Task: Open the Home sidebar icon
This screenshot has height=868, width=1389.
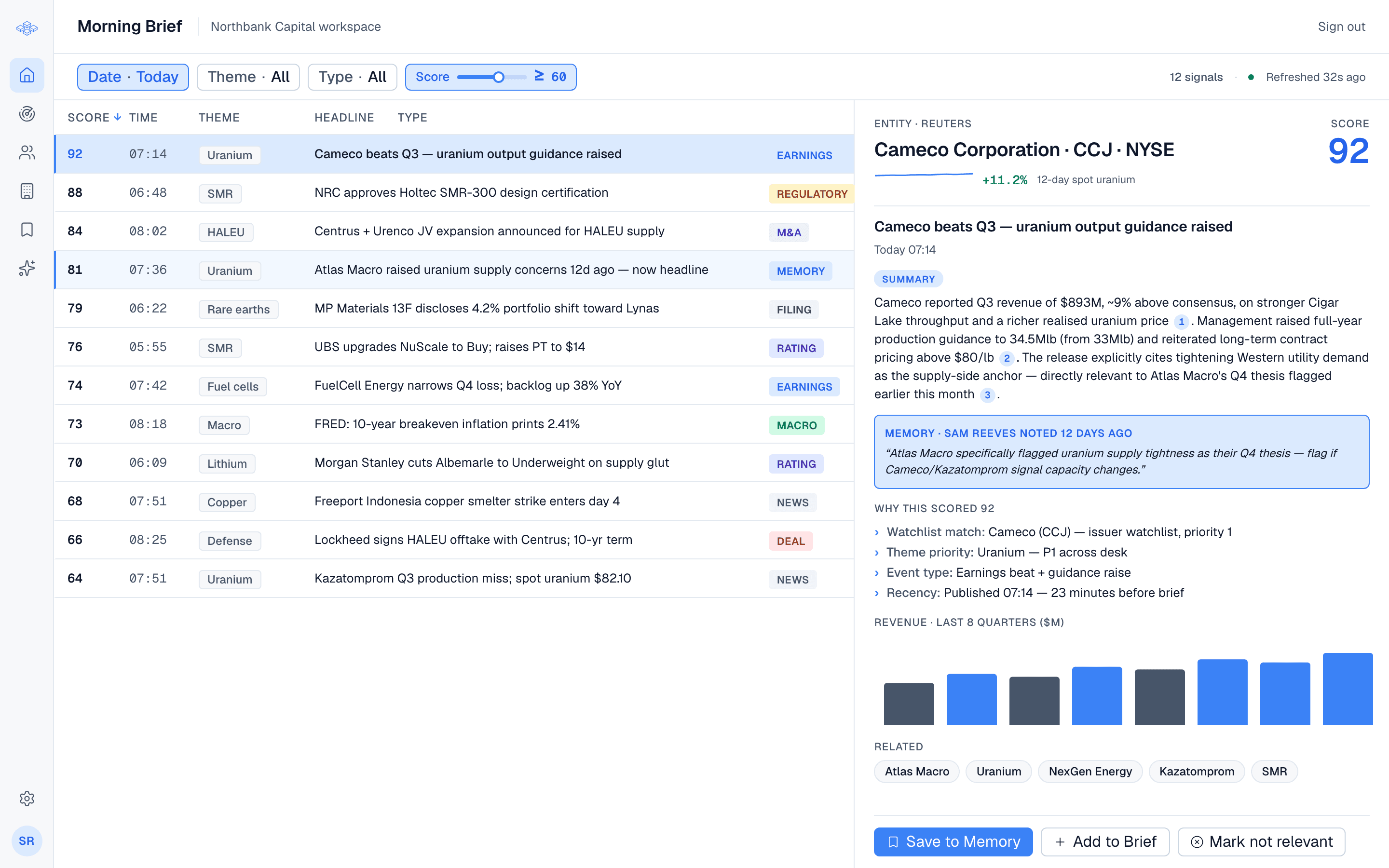Action: (x=27, y=75)
